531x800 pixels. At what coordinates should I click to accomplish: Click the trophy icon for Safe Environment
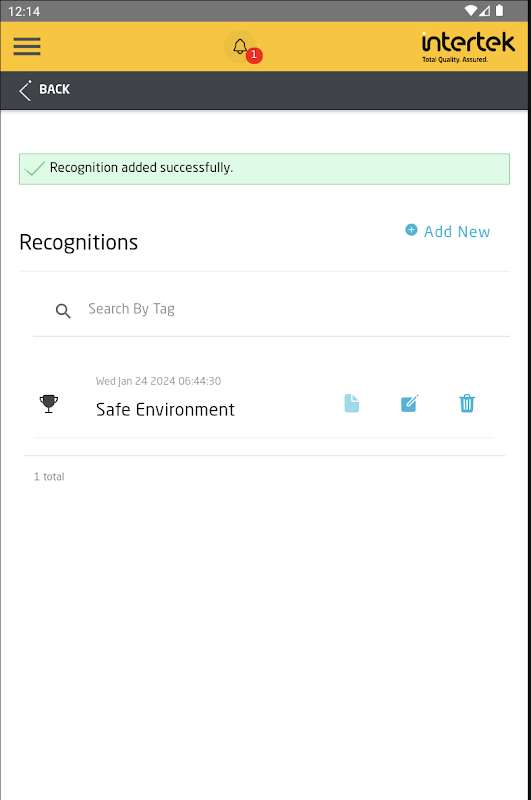click(49, 404)
